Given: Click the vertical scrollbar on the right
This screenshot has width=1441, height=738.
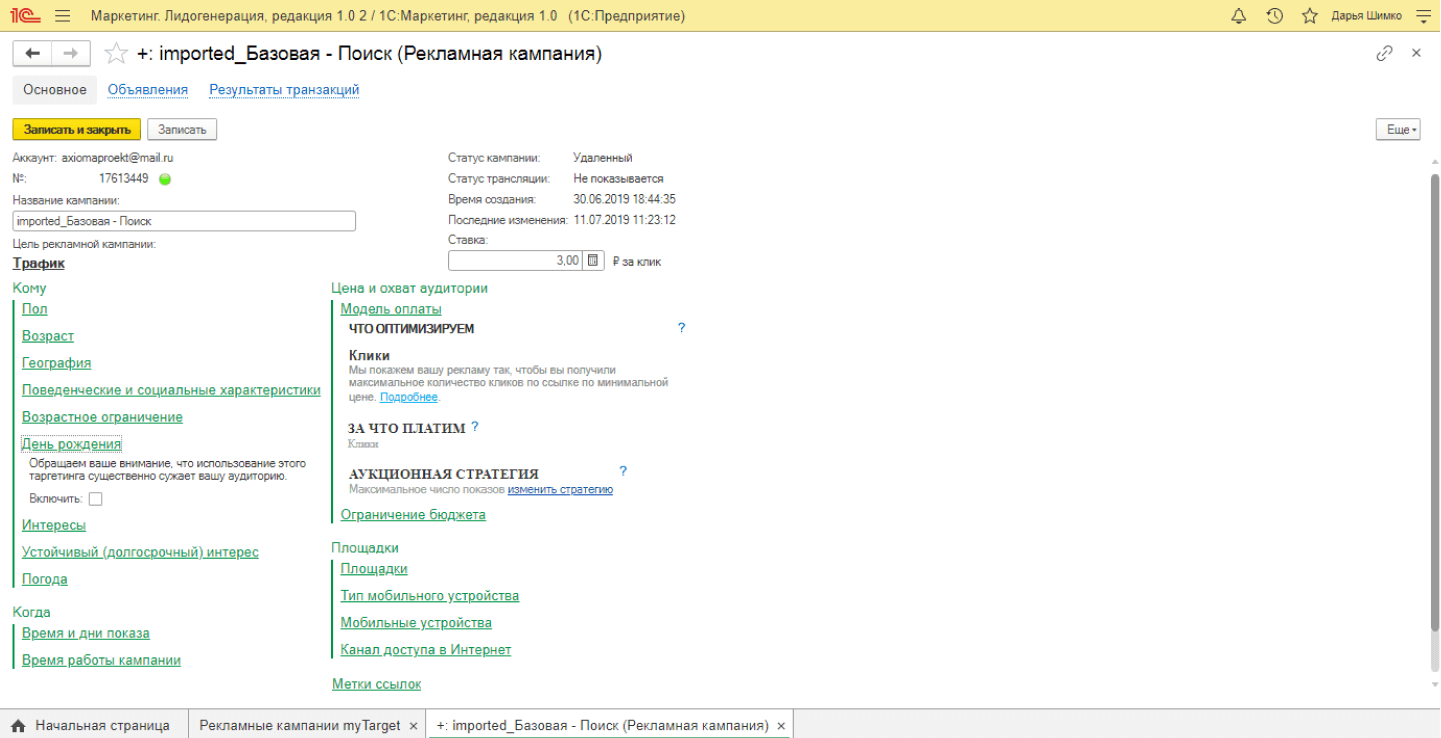Looking at the screenshot, I should pos(1434,400).
